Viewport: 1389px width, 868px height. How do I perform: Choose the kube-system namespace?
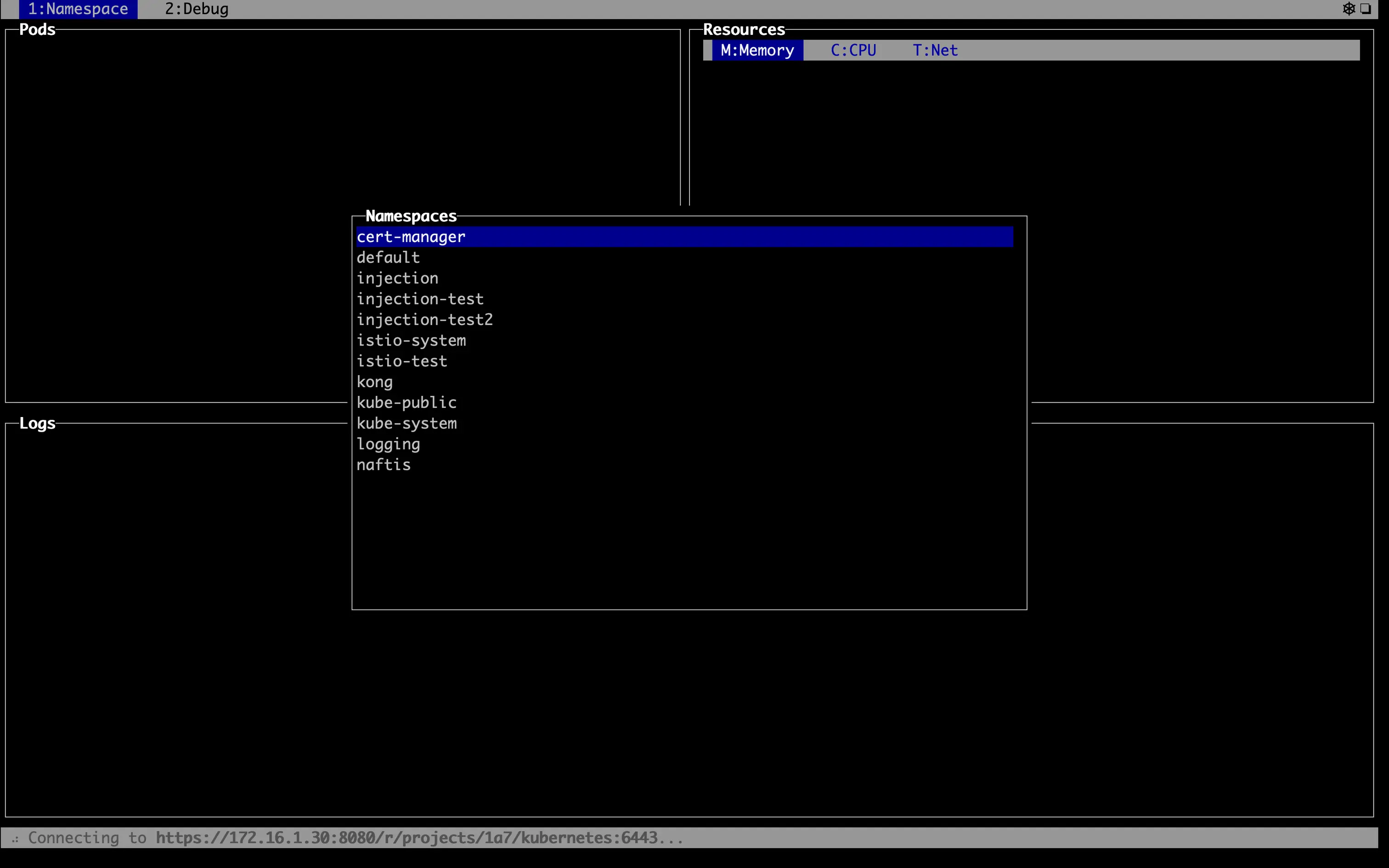[407, 423]
